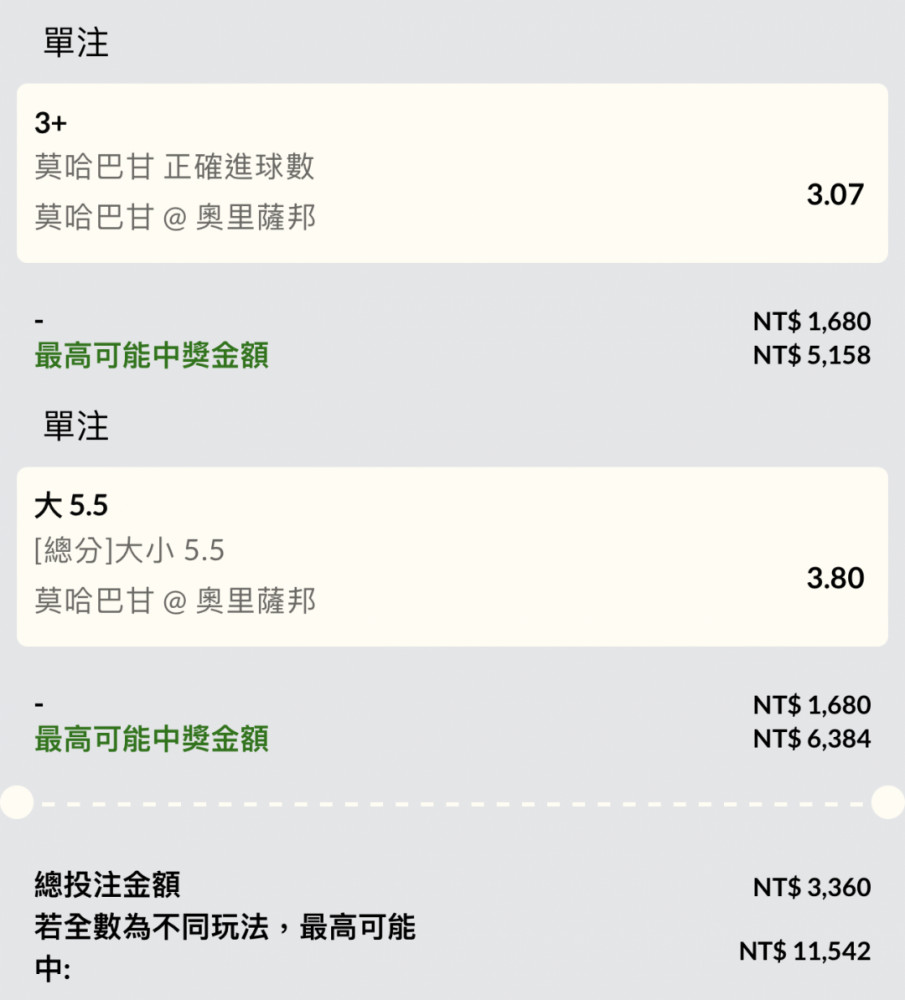Image resolution: width=905 pixels, height=1000 pixels.
Task: Select the second 單注 section heading
Action: [x=76, y=426]
